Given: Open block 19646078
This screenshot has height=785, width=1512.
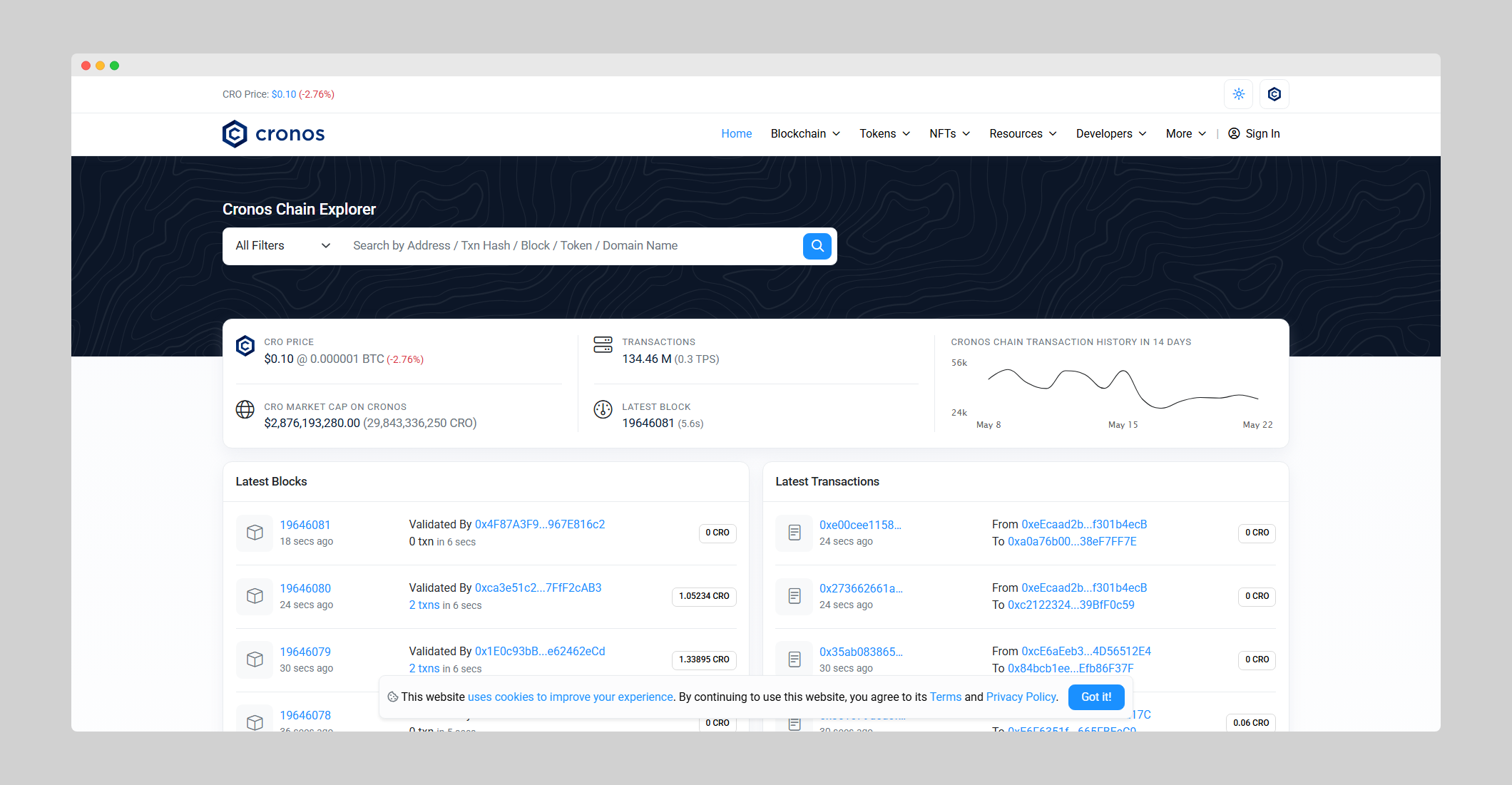Looking at the screenshot, I should coord(305,715).
